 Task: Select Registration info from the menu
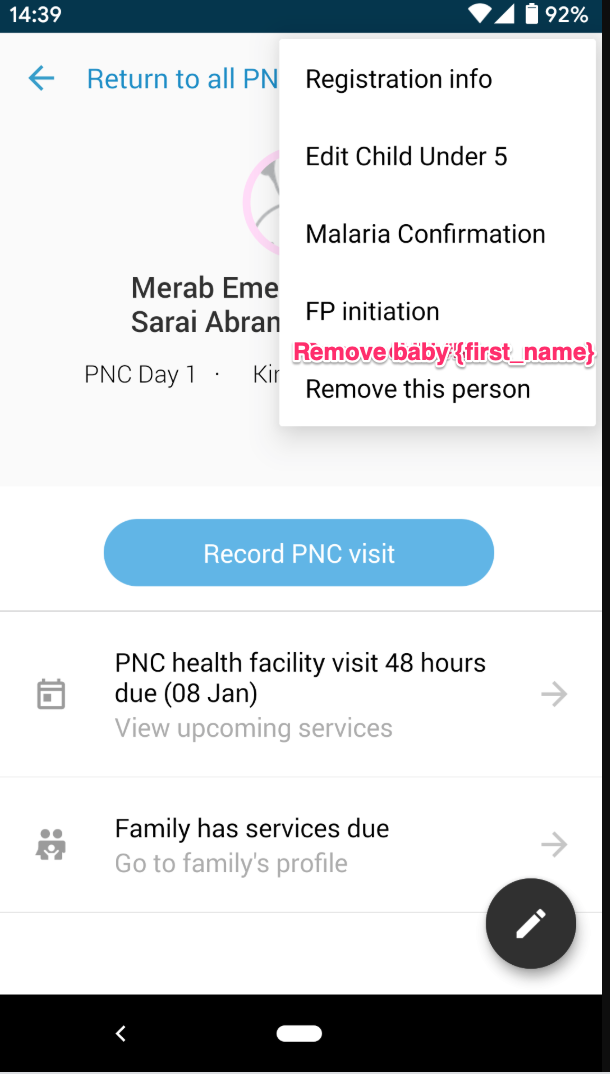click(398, 79)
